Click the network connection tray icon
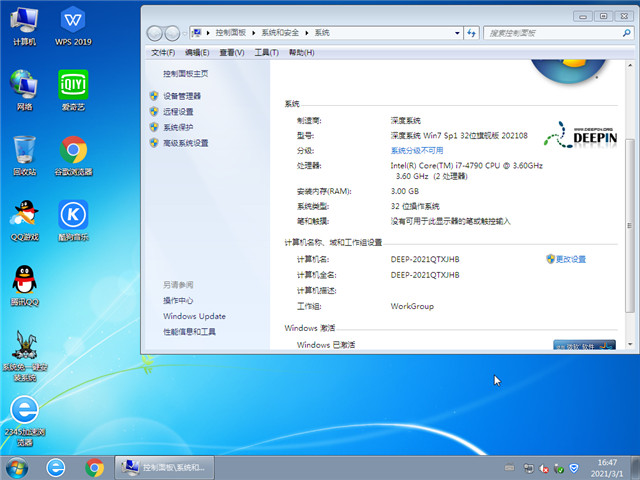This screenshot has height=480, width=640. tap(528, 468)
